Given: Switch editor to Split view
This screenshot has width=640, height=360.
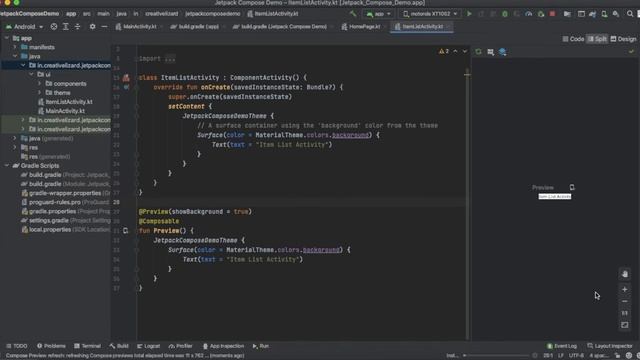Looking at the screenshot, I should pos(597,39).
